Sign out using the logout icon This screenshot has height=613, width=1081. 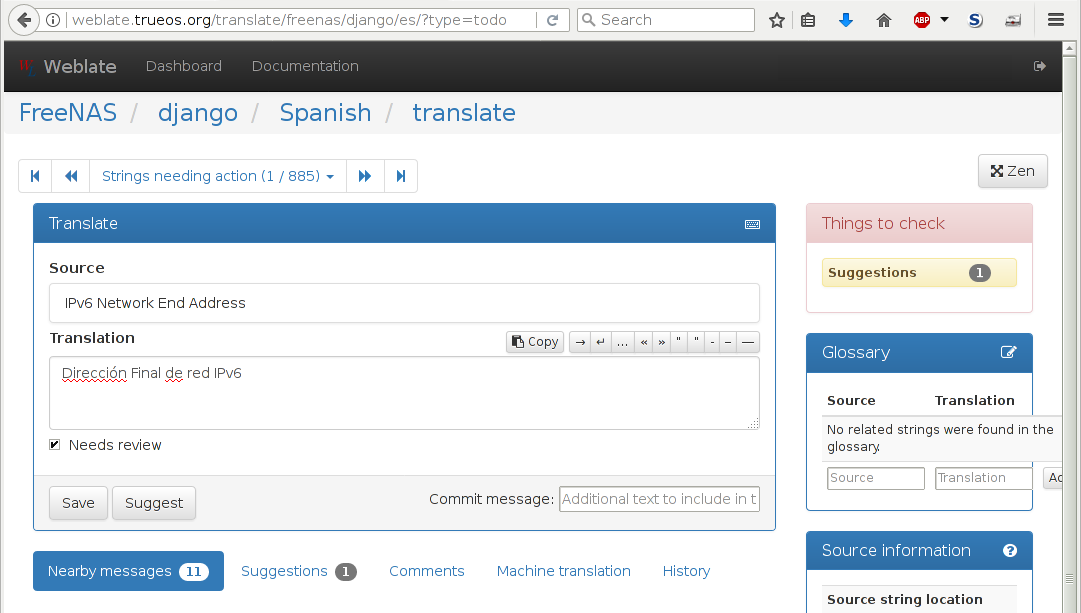click(x=1039, y=65)
